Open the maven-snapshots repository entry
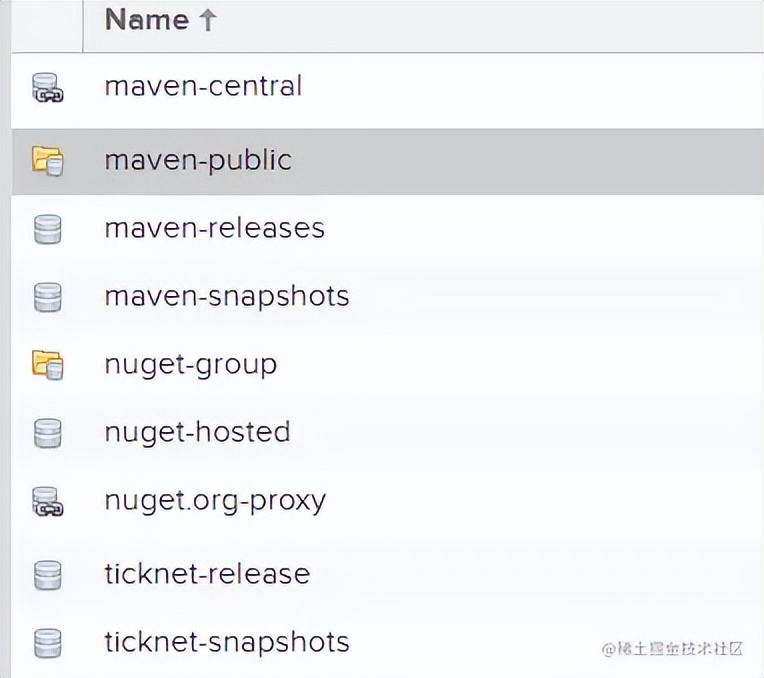This screenshot has height=678, width=764. [226, 296]
